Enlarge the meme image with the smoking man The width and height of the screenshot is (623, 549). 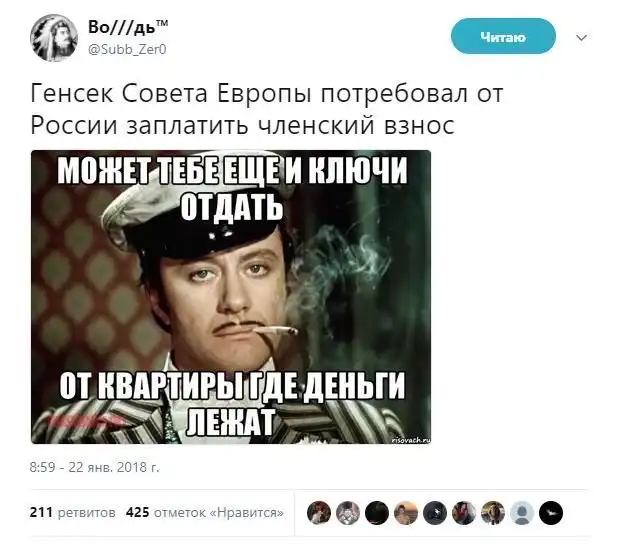(x=231, y=297)
